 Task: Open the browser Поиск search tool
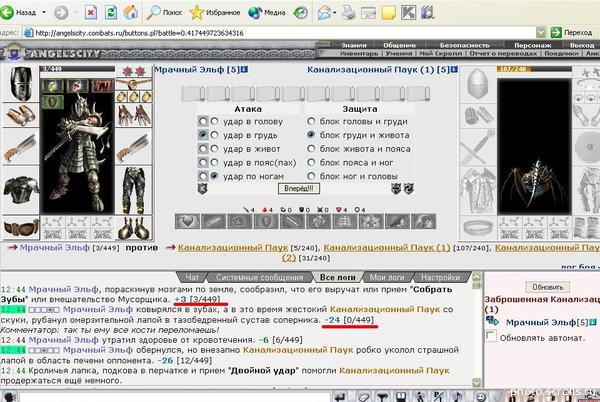(x=165, y=13)
